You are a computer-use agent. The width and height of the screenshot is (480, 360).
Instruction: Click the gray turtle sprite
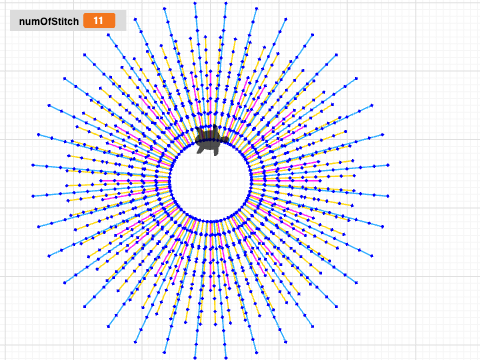[212, 140]
